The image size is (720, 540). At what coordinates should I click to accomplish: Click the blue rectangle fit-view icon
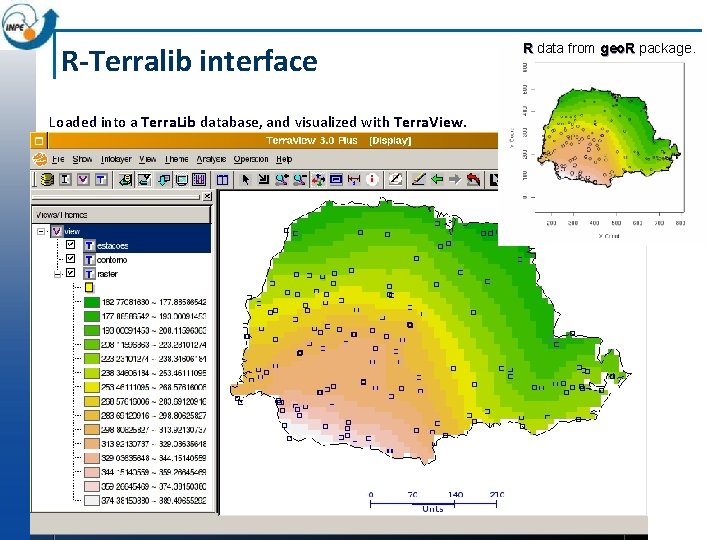tap(336, 180)
